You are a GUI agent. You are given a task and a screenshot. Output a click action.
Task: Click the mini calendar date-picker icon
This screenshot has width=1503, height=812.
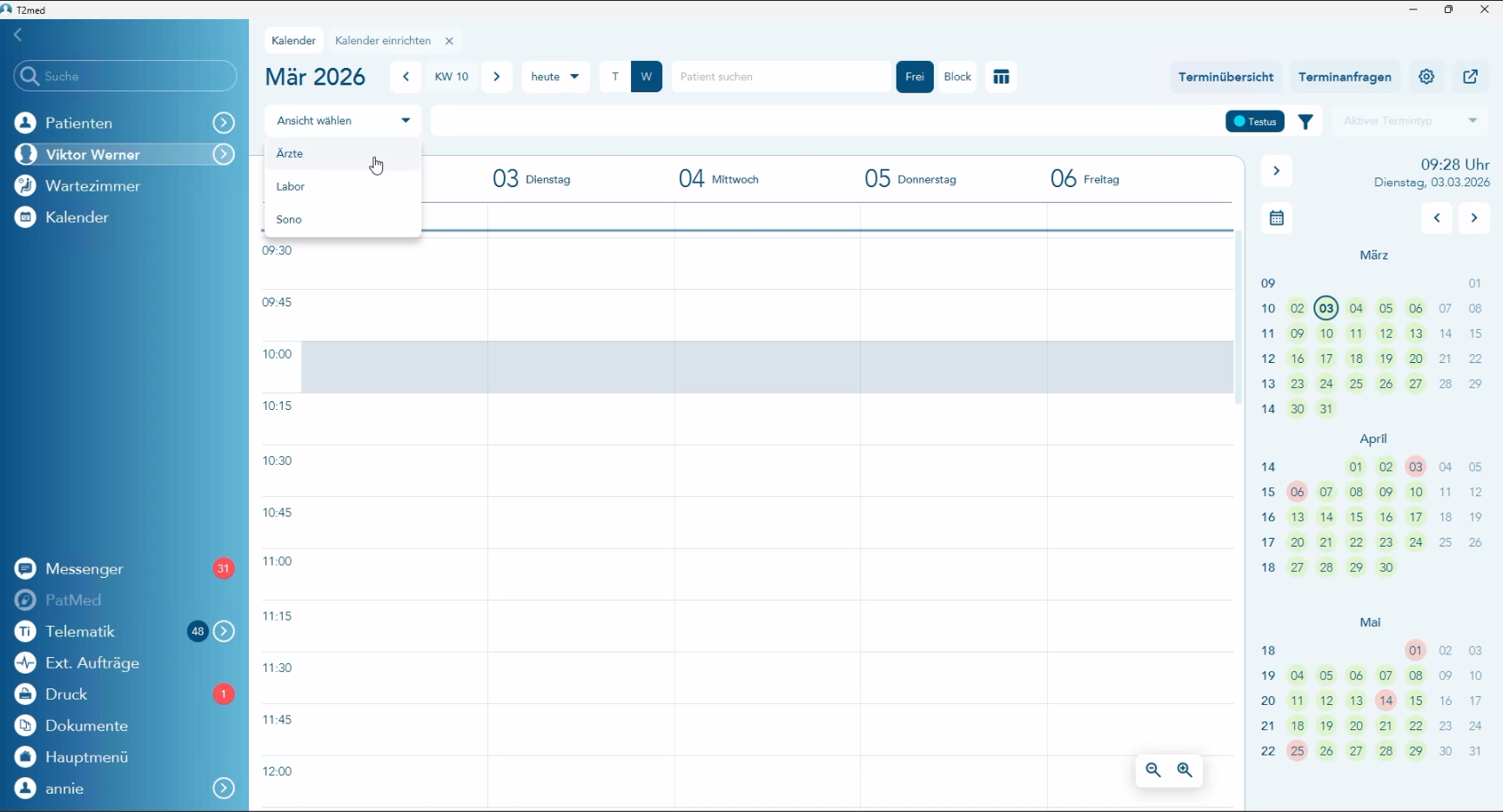coord(1277,218)
